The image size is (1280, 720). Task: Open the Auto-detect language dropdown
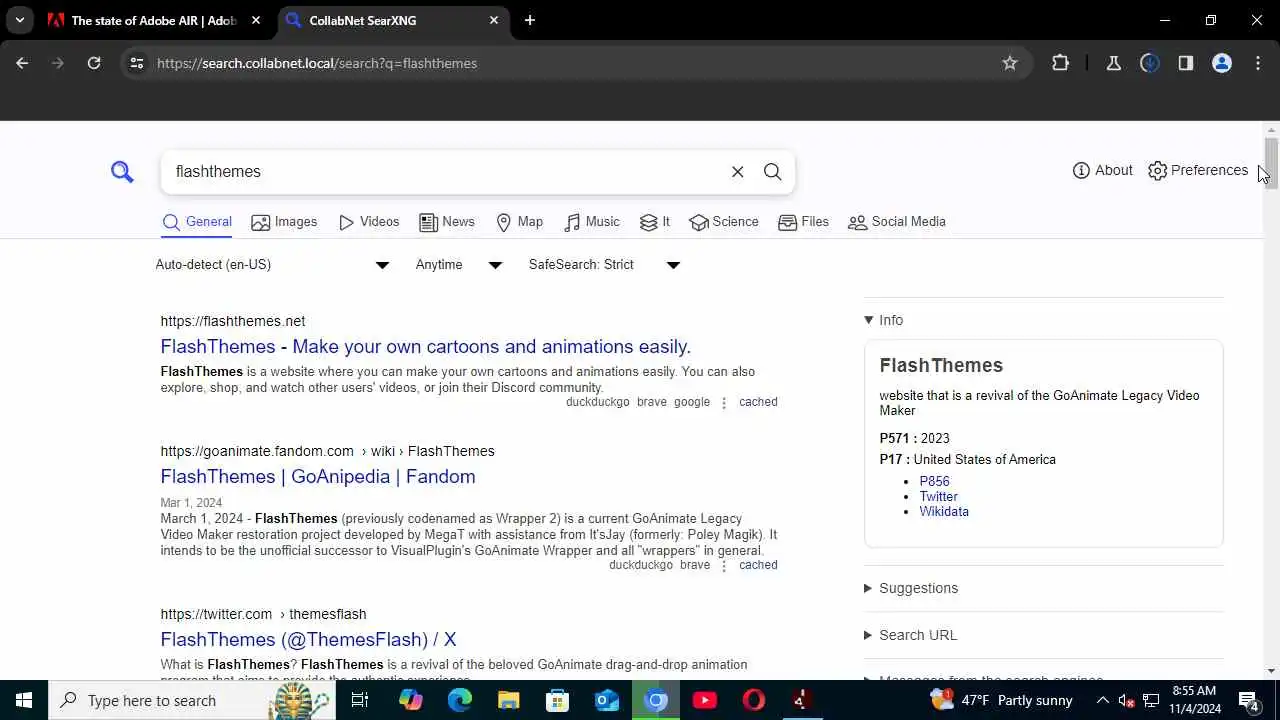272,265
